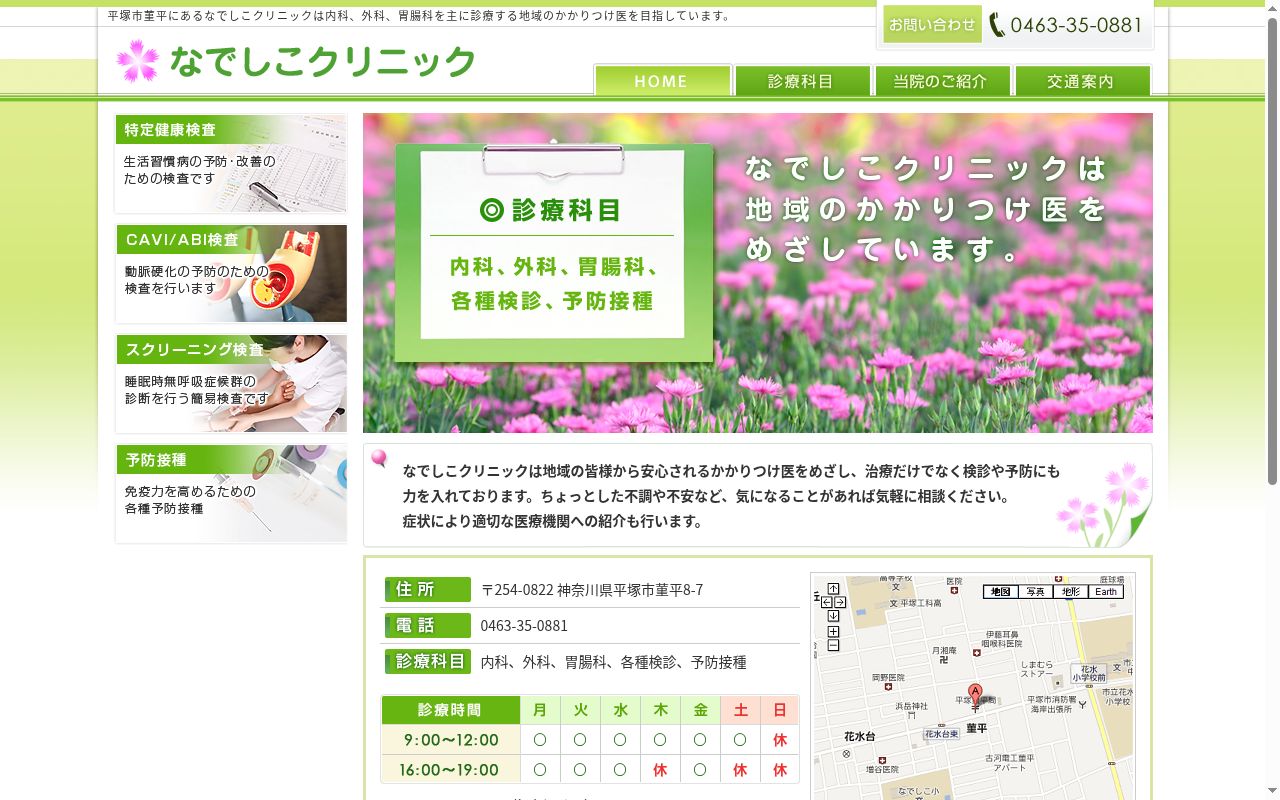This screenshot has width=1280, height=800.
Task: Open the 交通案内 navigation tab
Action: pos(1082,81)
